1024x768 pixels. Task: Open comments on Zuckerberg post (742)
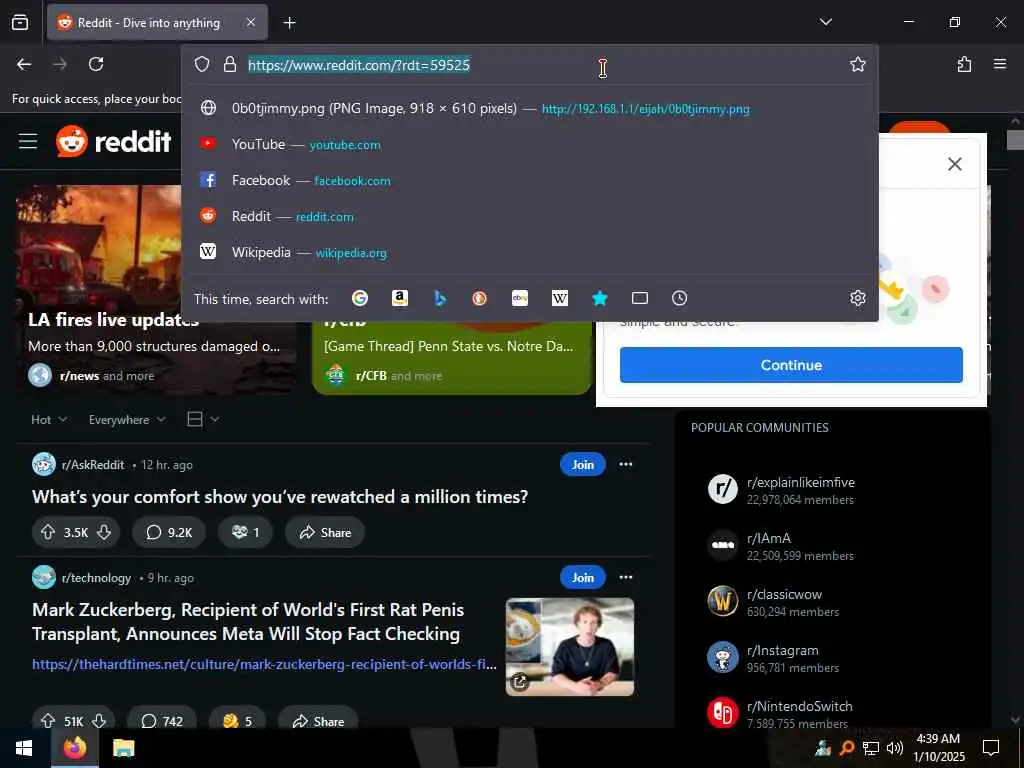coord(162,720)
